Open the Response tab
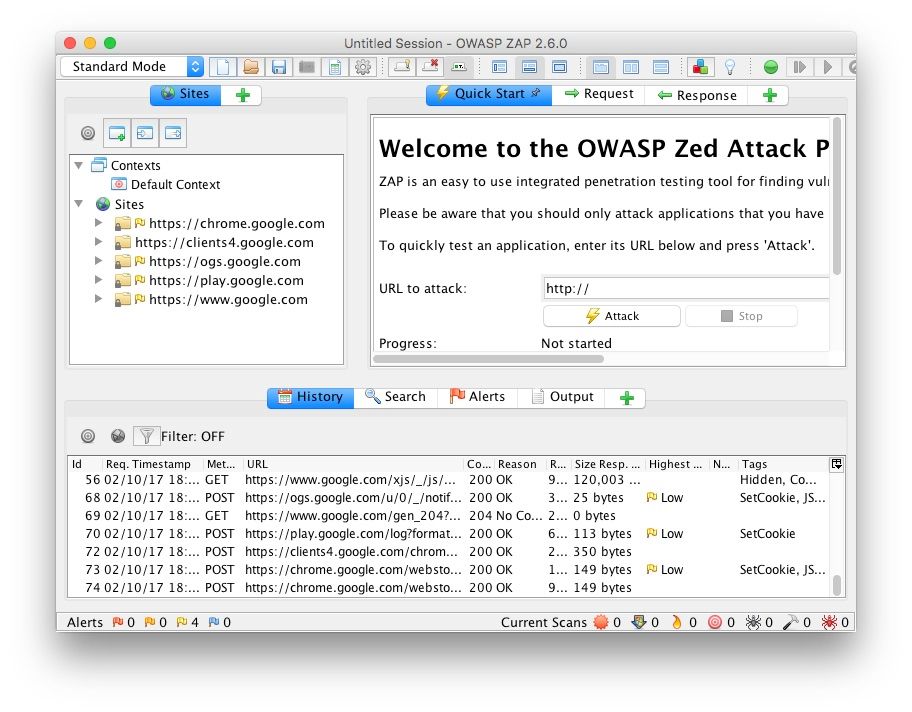 pyautogui.click(x=697, y=95)
